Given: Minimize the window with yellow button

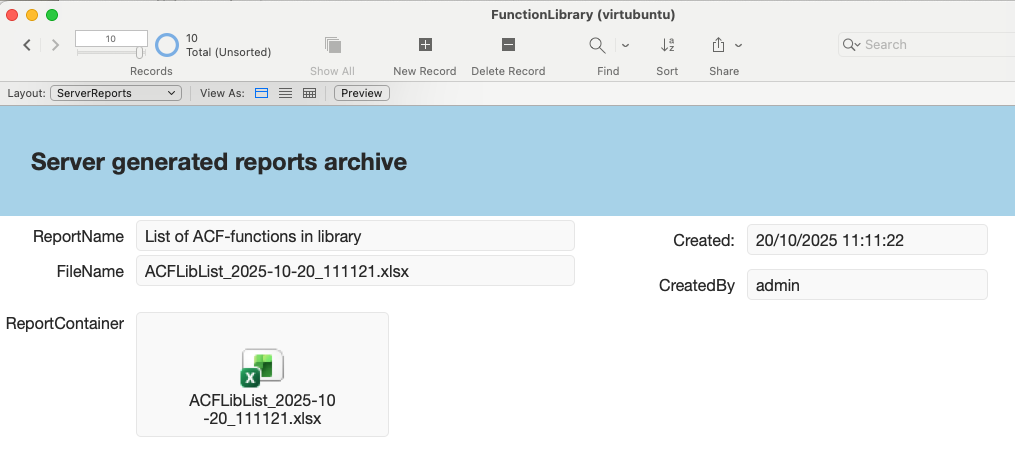Looking at the screenshot, I should click(x=32, y=15).
